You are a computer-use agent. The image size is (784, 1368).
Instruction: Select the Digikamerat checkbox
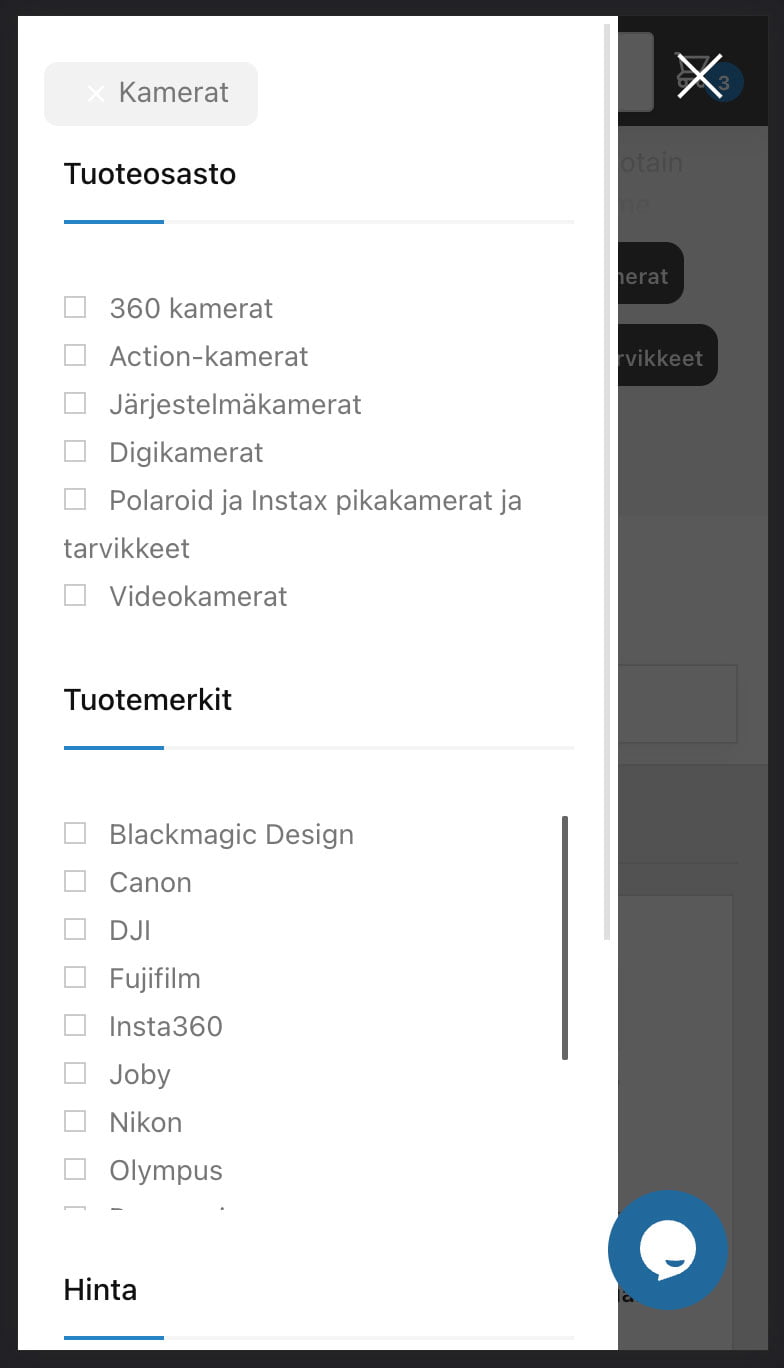coord(75,451)
